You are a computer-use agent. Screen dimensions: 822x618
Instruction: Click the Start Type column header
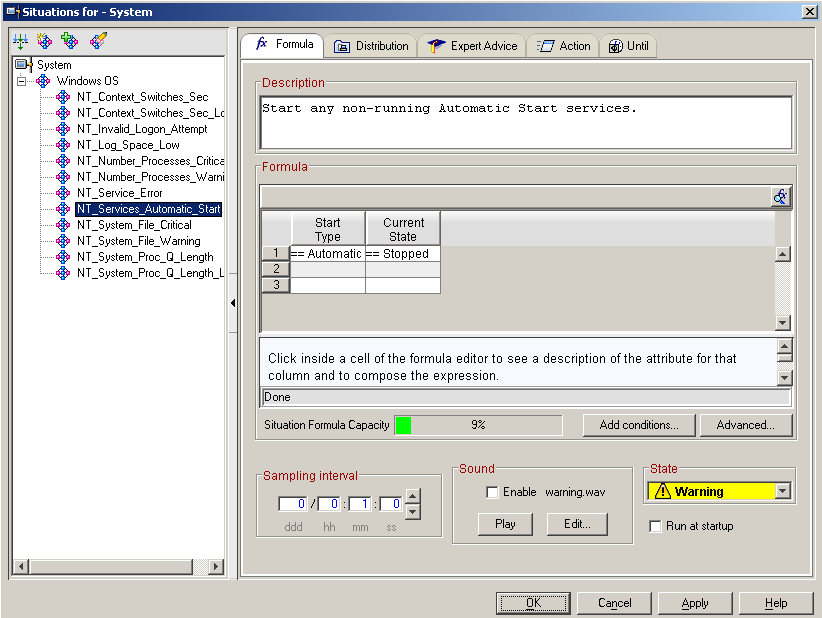[328, 230]
